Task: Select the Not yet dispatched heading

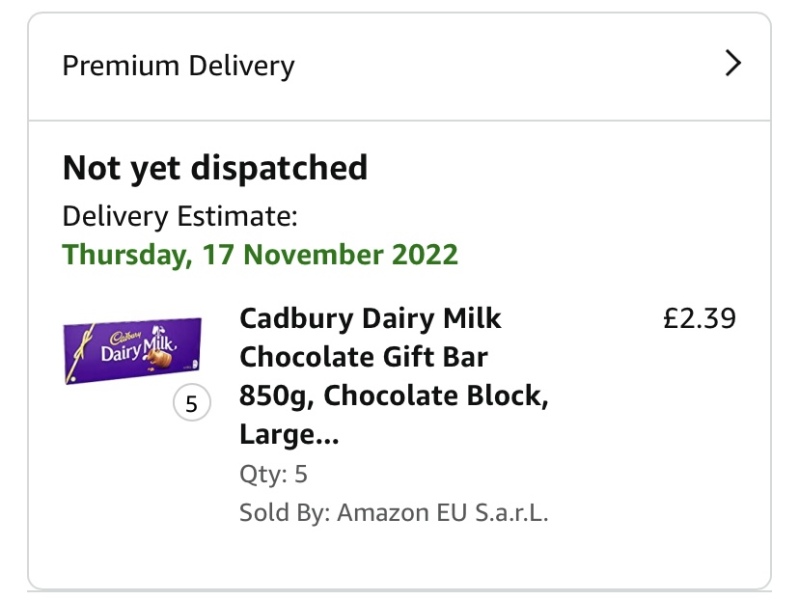Action: coord(215,167)
